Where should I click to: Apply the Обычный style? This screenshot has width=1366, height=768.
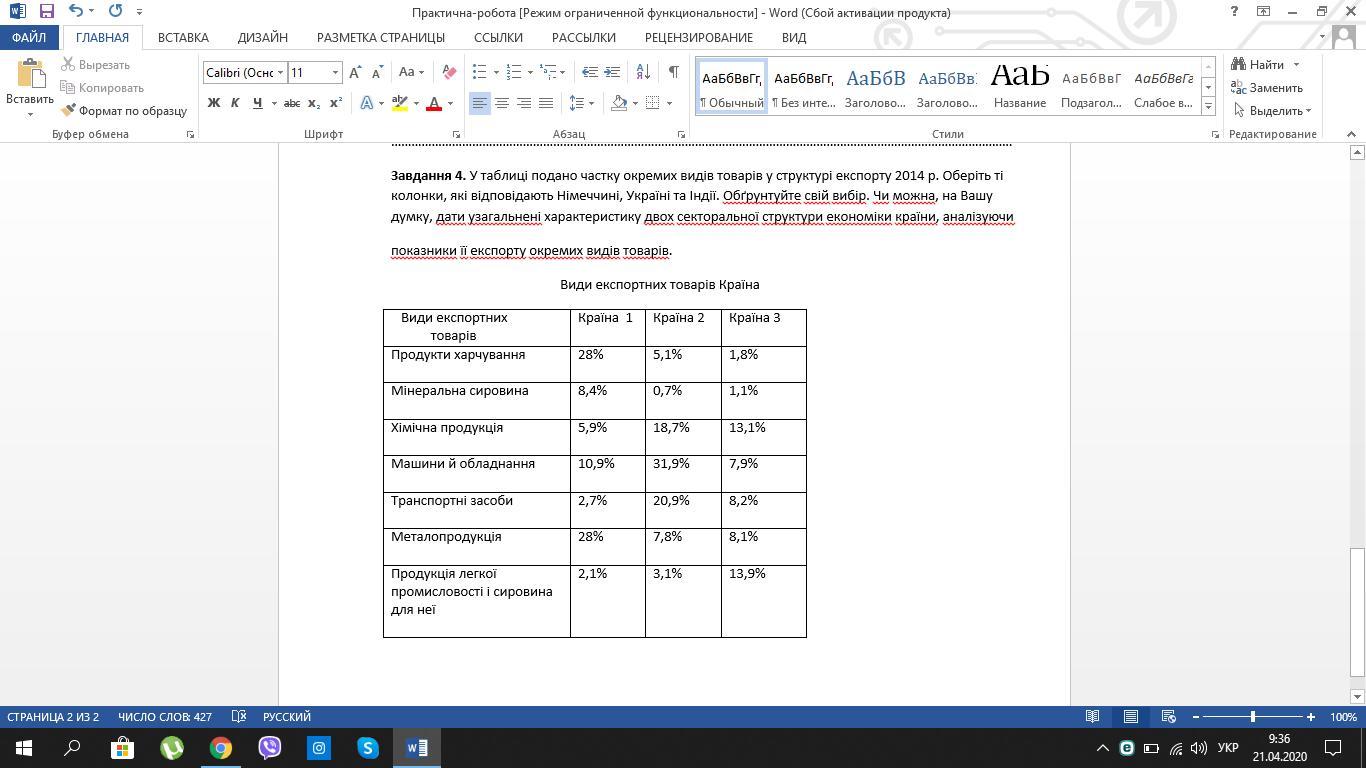click(731, 87)
